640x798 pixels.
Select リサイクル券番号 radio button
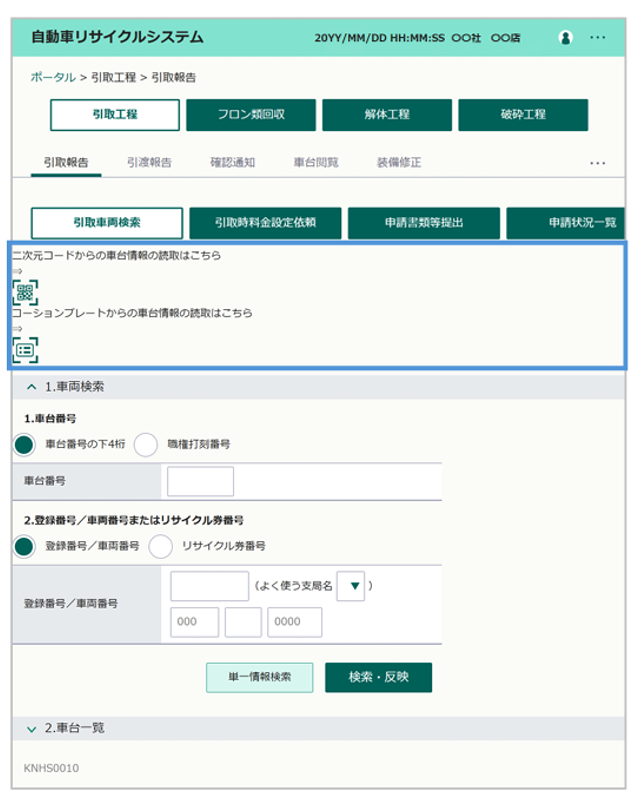161,546
